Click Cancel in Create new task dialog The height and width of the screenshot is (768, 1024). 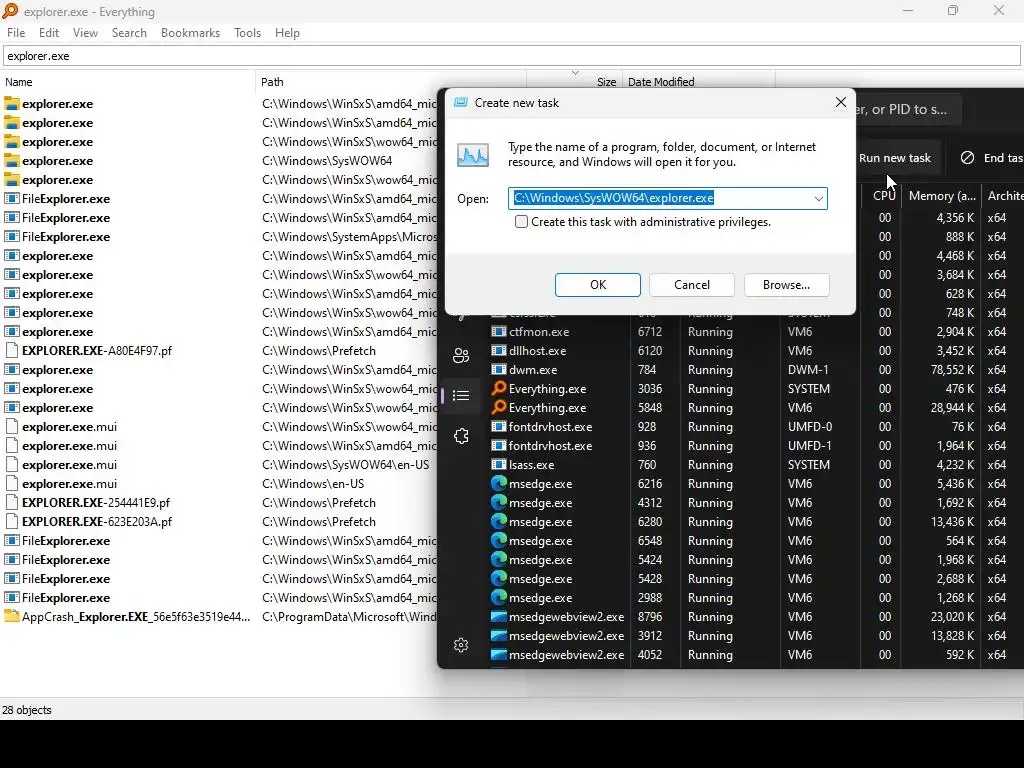(692, 285)
